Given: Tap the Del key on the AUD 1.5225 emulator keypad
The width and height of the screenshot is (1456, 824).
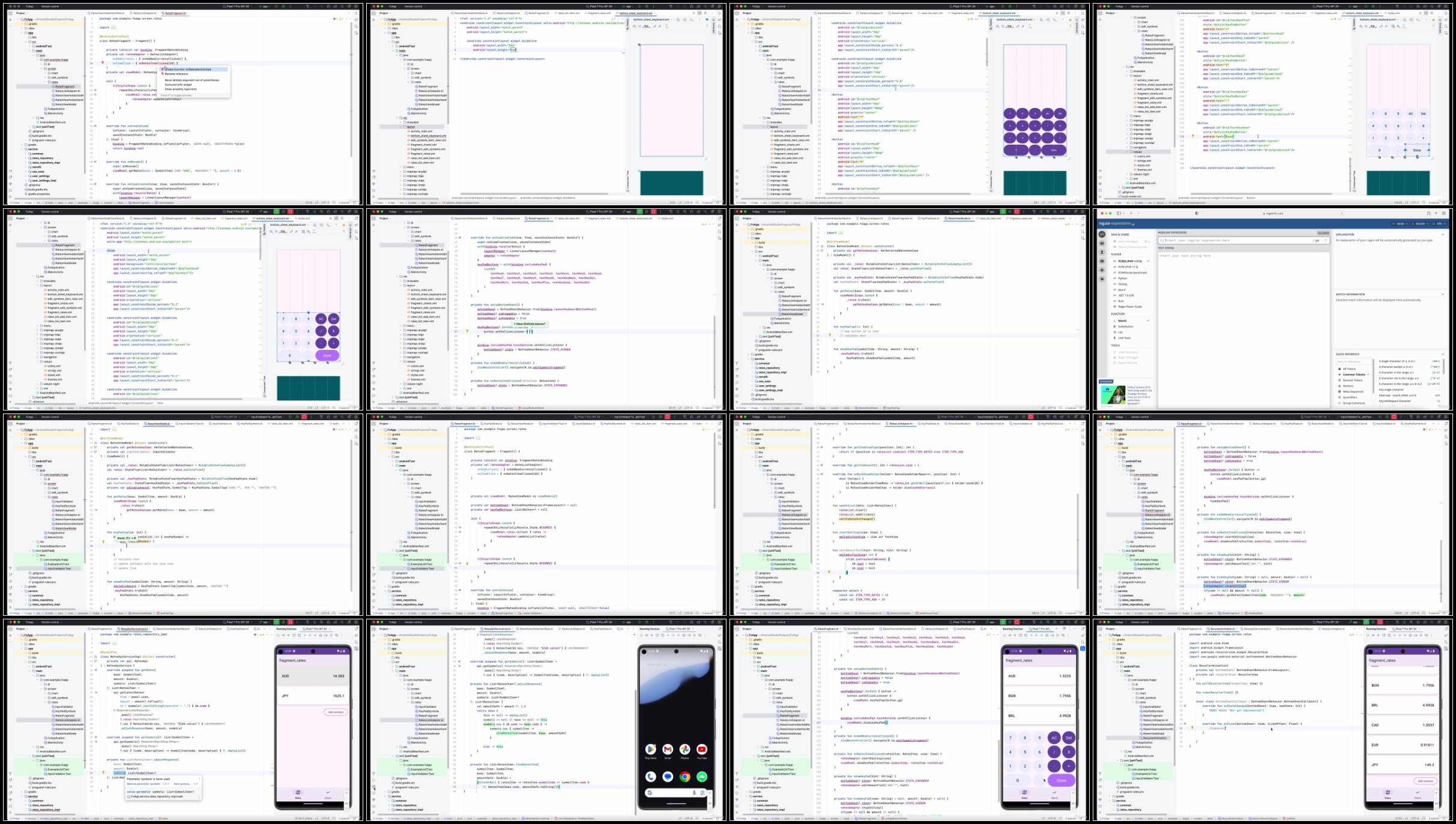Looking at the screenshot, I should click(1069, 738).
